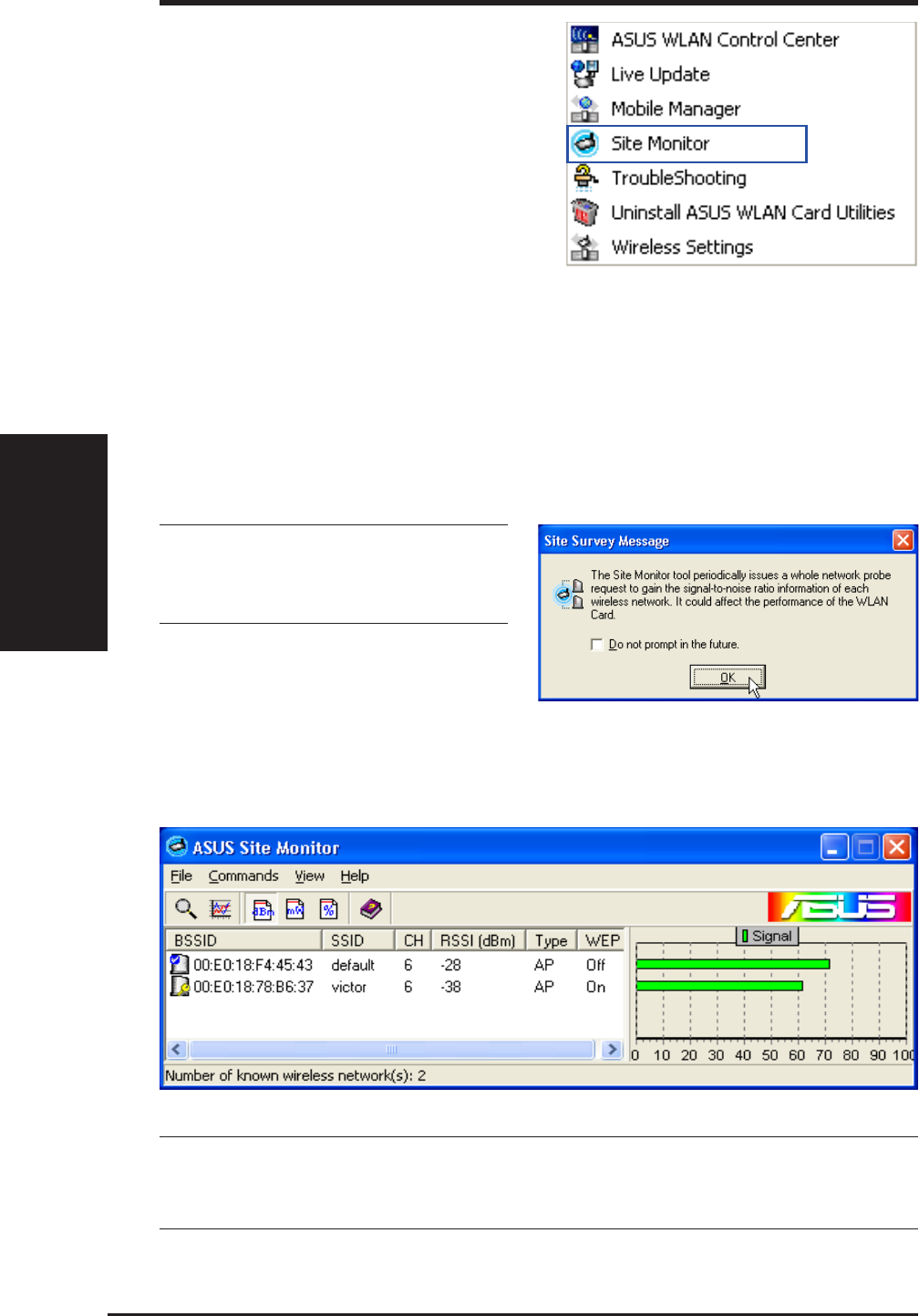
Task: Click the Signal legend label
Action: tap(768, 936)
